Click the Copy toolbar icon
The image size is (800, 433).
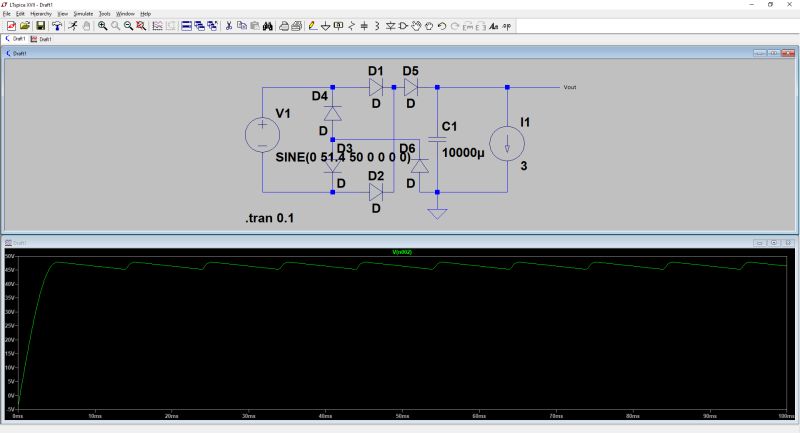pos(242,26)
